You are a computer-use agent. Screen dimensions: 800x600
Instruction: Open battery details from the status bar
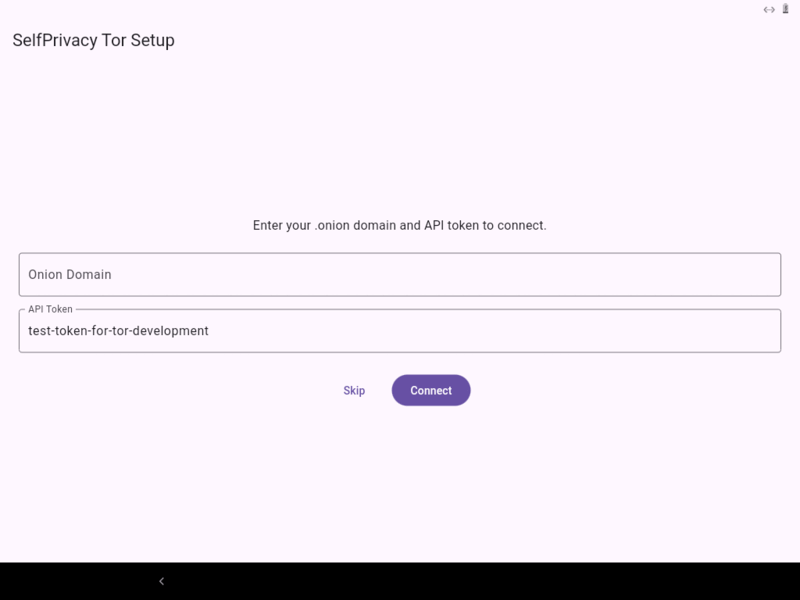click(x=786, y=9)
